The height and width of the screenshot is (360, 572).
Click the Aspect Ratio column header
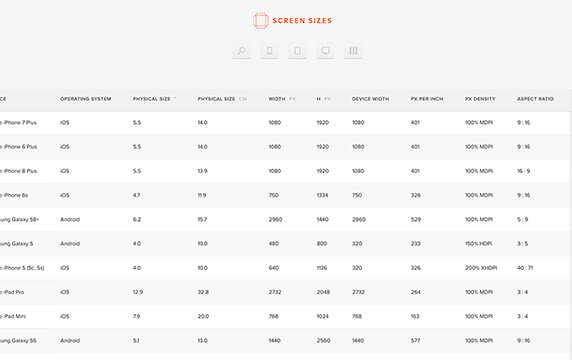click(535, 99)
